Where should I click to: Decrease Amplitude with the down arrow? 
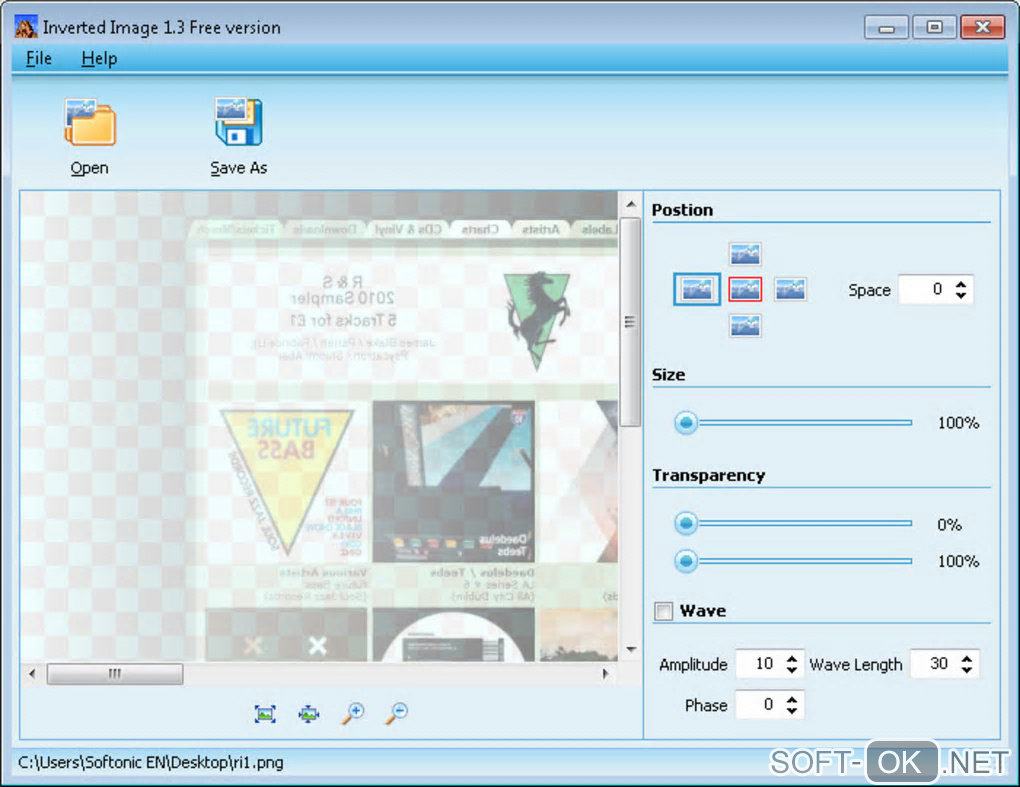coord(792,670)
